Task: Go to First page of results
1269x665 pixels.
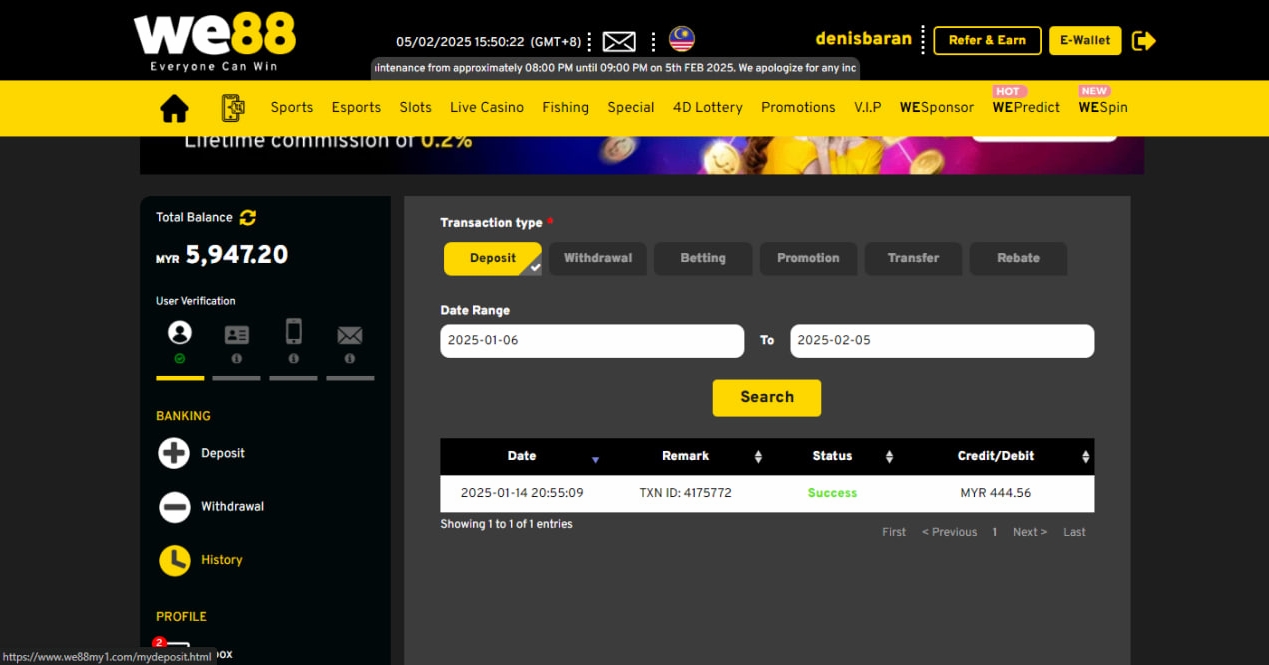Action: point(894,532)
